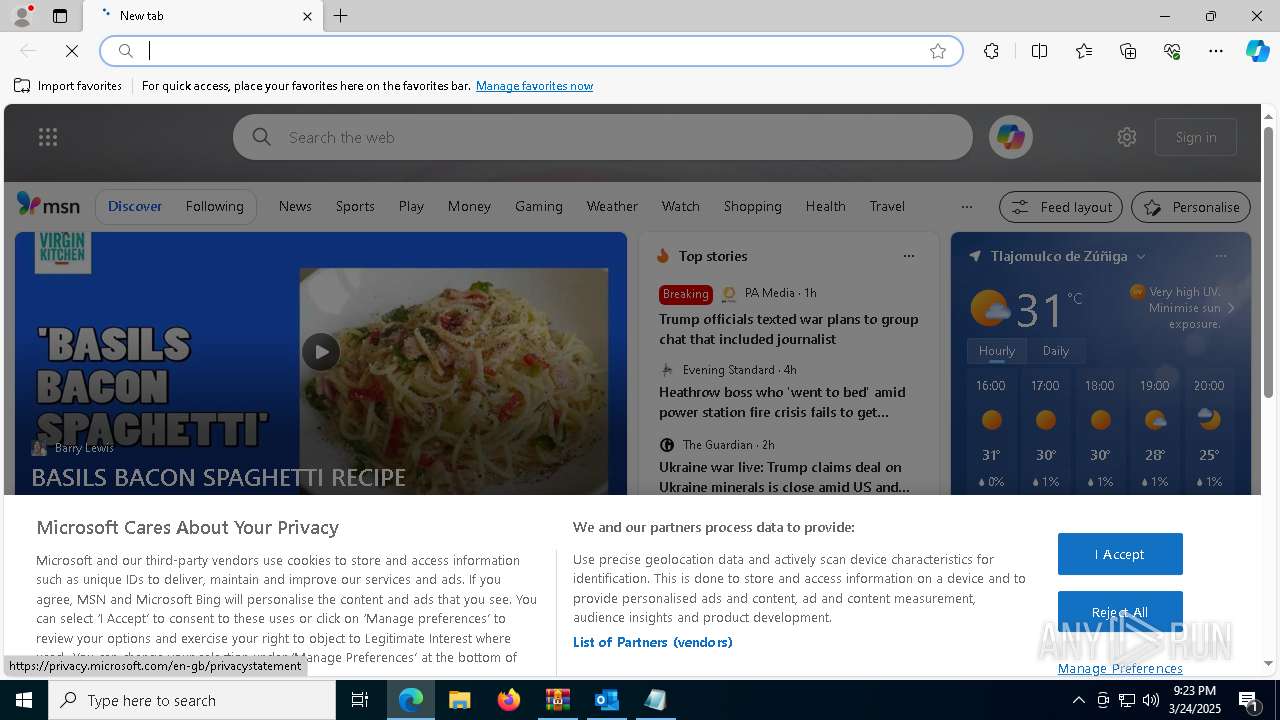Viewport: 1280px width, 720px height.
Task: Open Top stories more options ellipsis
Action: tap(909, 256)
